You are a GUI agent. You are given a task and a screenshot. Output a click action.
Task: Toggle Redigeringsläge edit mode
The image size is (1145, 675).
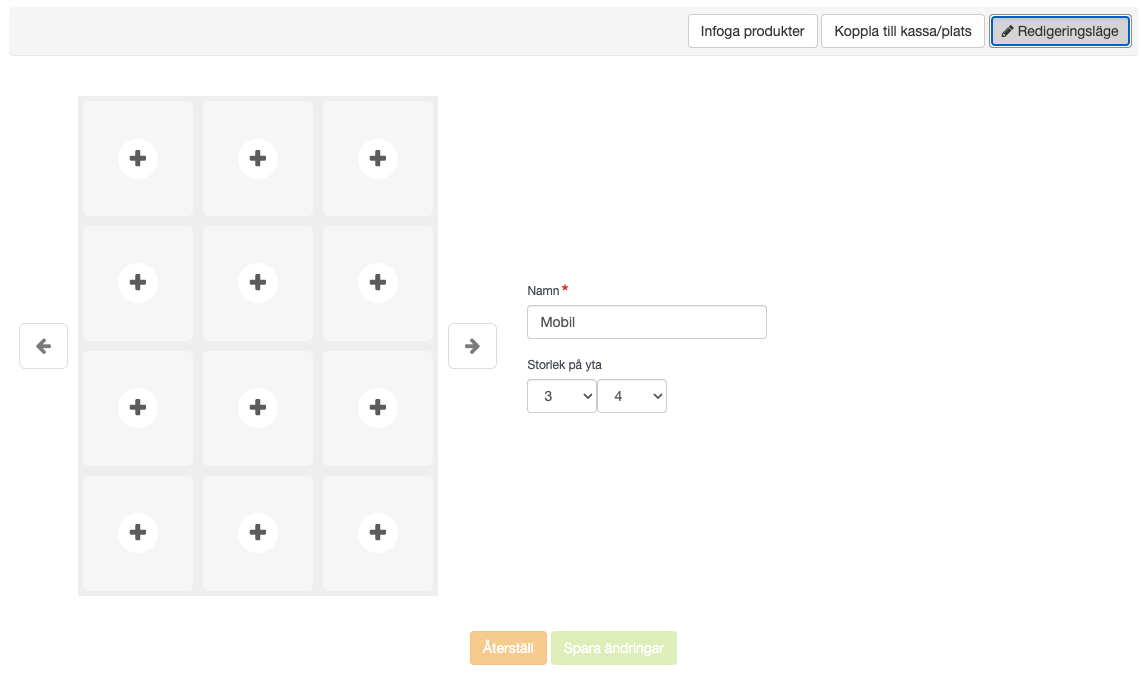(x=1060, y=31)
